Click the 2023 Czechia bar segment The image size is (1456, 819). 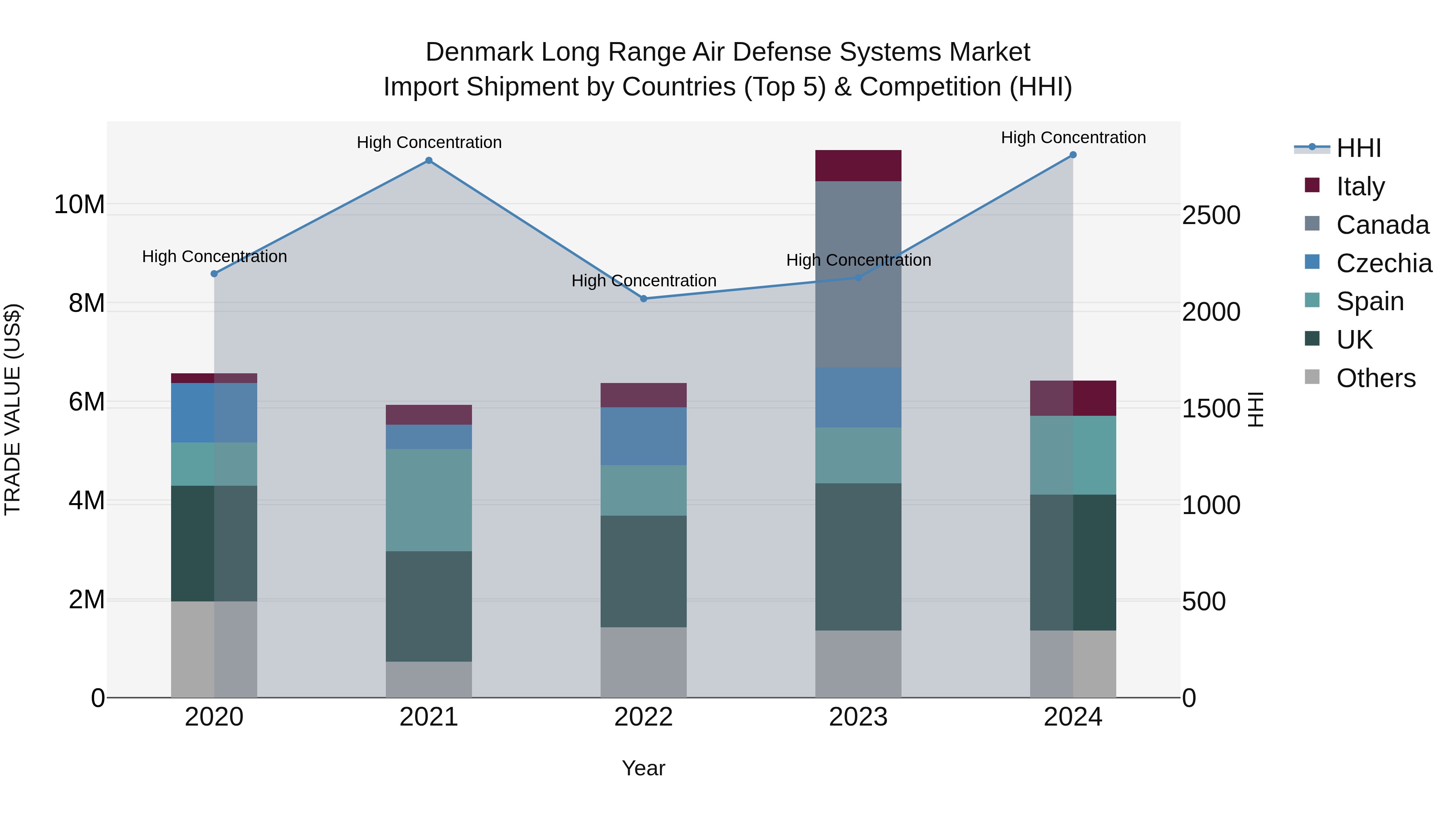(859, 397)
